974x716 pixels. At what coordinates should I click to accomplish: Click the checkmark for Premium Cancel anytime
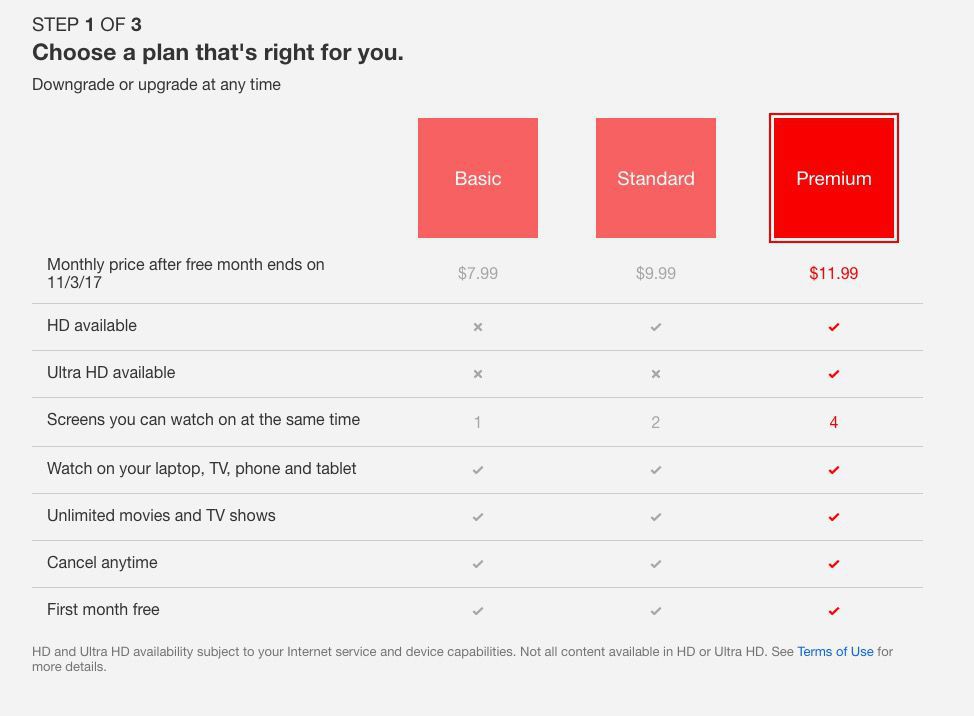pyautogui.click(x=833, y=563)
